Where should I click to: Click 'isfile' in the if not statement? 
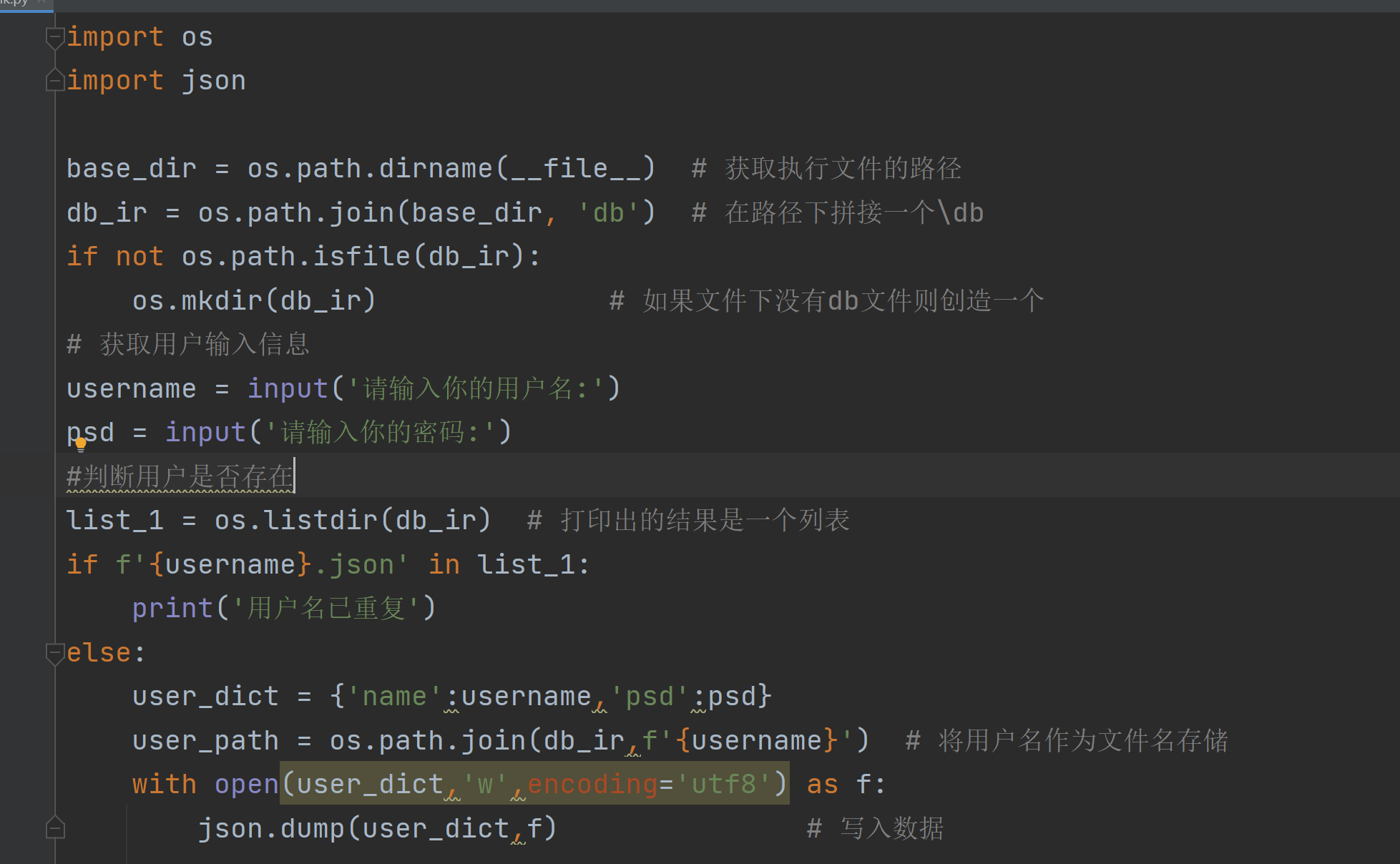click(x=361, y=257)
